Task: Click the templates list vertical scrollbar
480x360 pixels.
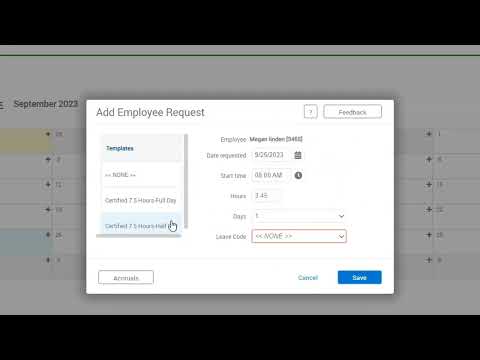Action: click(186, 181)
